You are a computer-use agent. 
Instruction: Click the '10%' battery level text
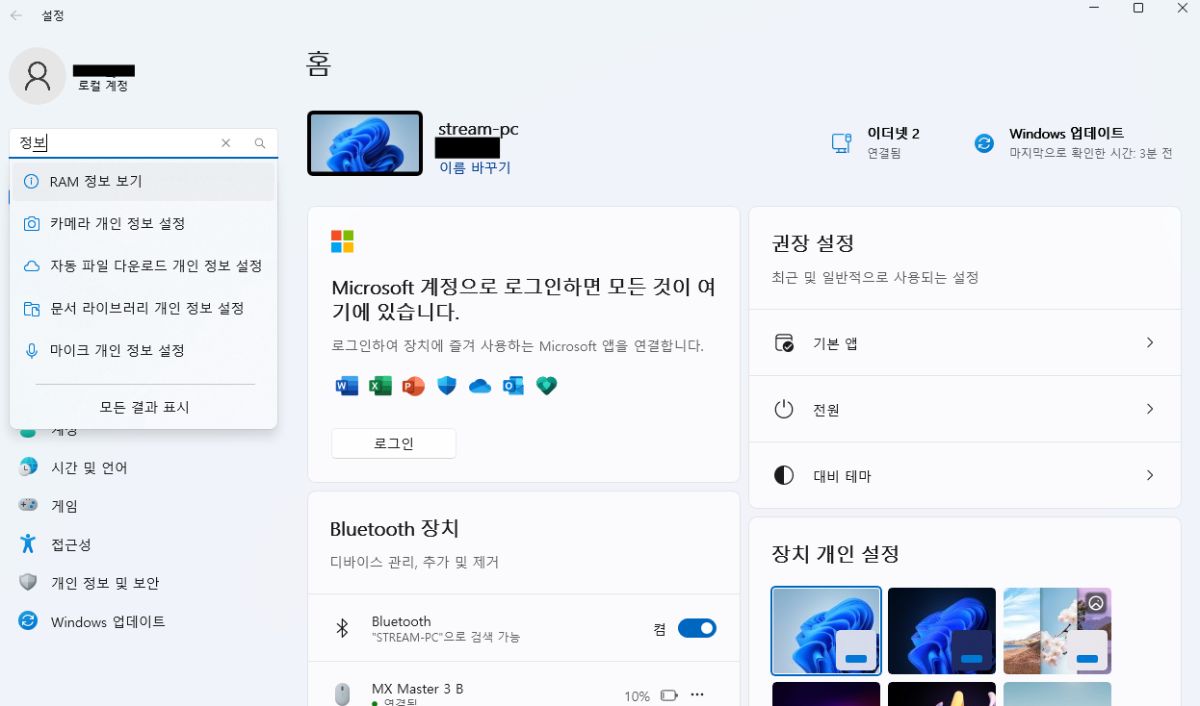click(x=637, y=696)
